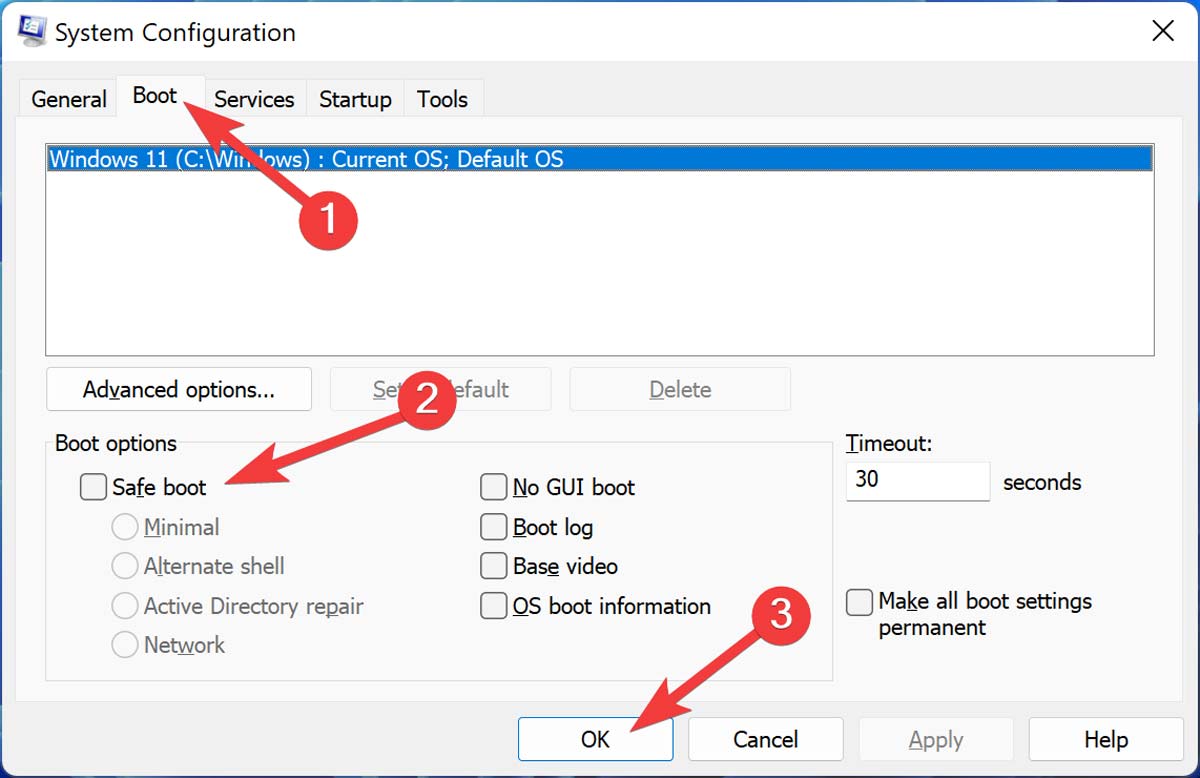Click OK to confirm changes
This screenshot has height=778, width=1200.
[595, 739]
